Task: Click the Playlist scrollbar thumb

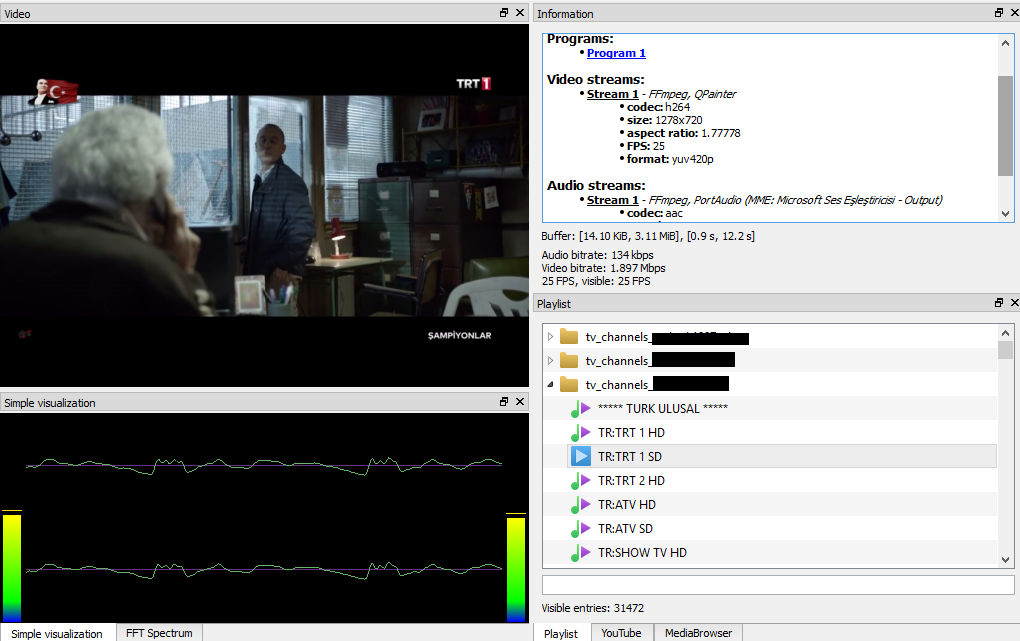Action: pyautogui.click(x=1005, y=350)
